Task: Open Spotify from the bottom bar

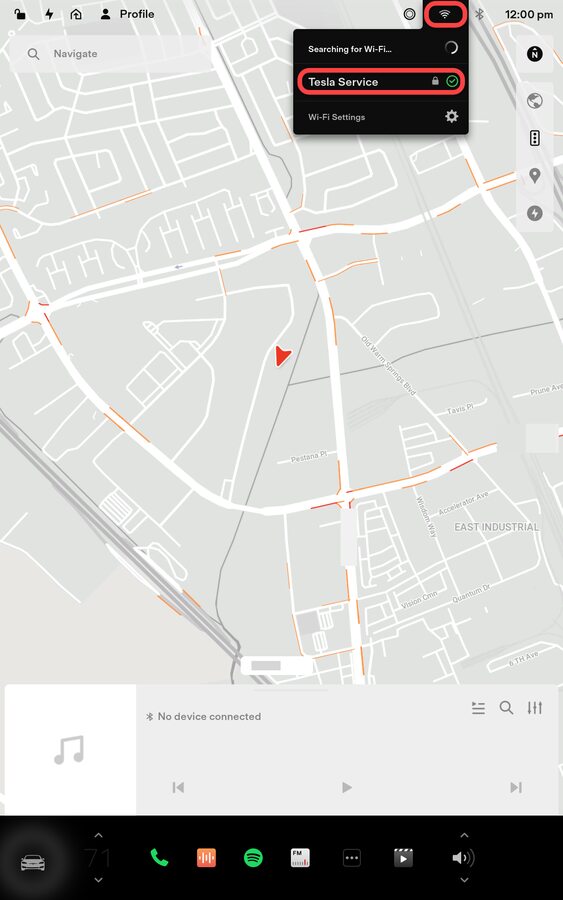Action: (253, 858)
